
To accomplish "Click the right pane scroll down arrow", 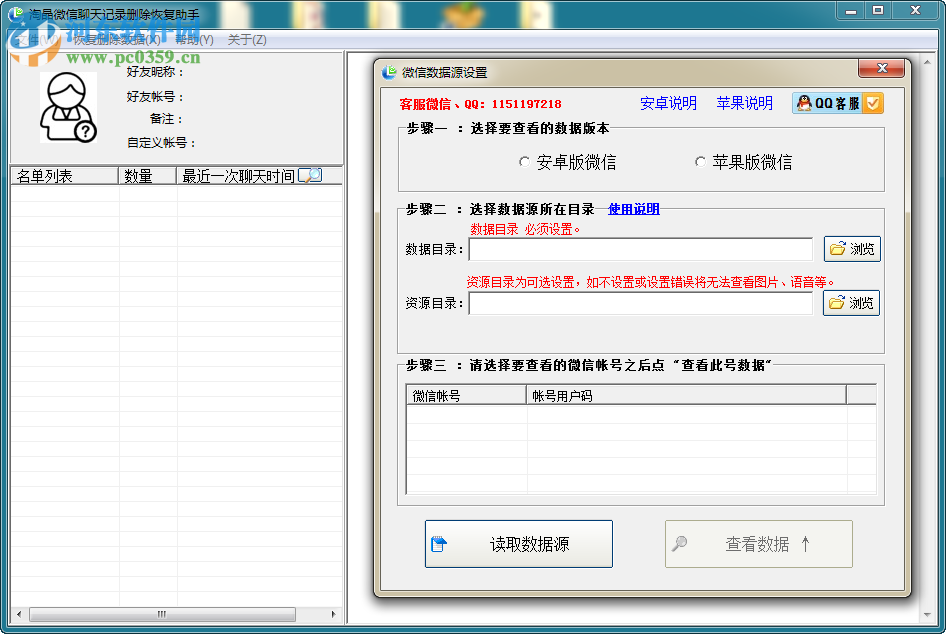I will point(927,615).
